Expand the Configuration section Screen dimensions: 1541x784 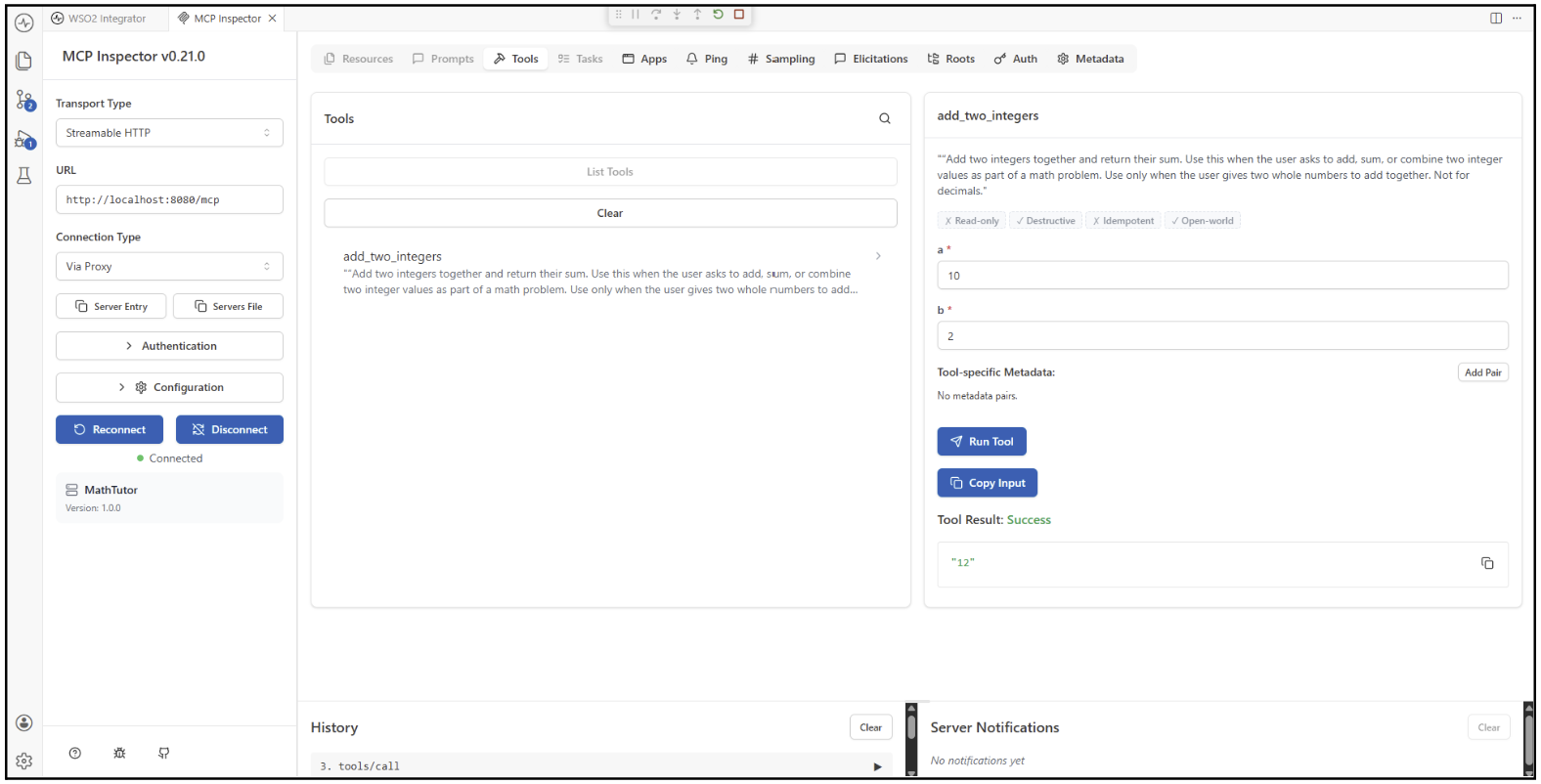(169, 388)
